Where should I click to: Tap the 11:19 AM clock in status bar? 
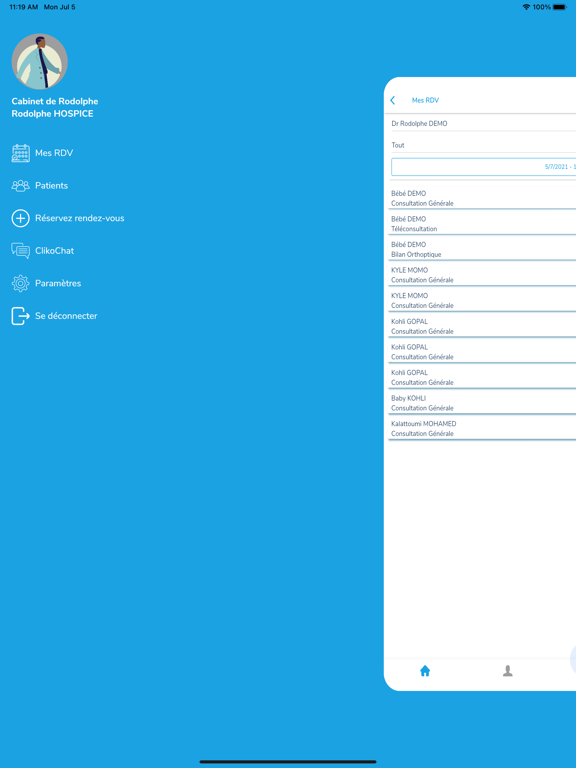24,7
